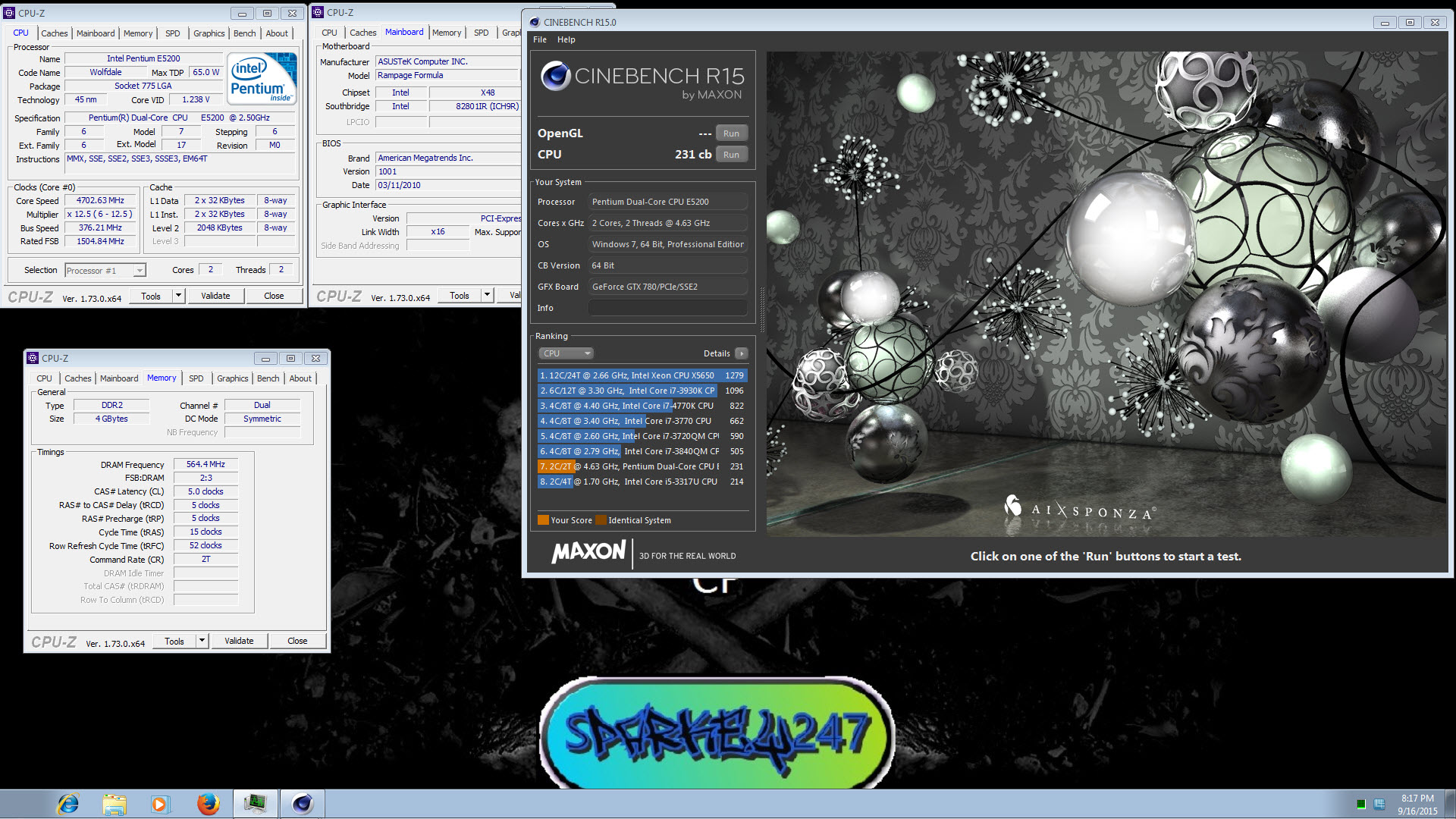This screenshot has width=1456, height=819.
Task: Click the green system tray icon
Action: [x=1361, y=804]
